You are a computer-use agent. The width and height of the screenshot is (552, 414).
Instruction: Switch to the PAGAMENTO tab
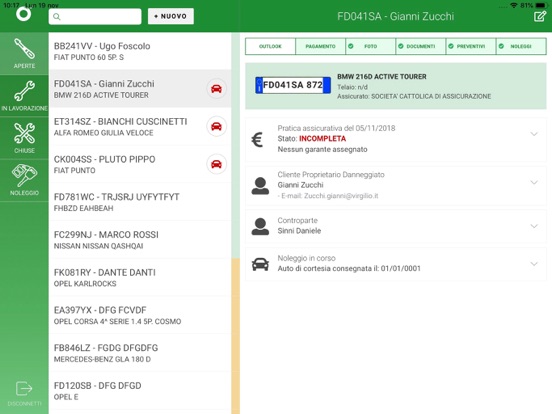(320, 46)
